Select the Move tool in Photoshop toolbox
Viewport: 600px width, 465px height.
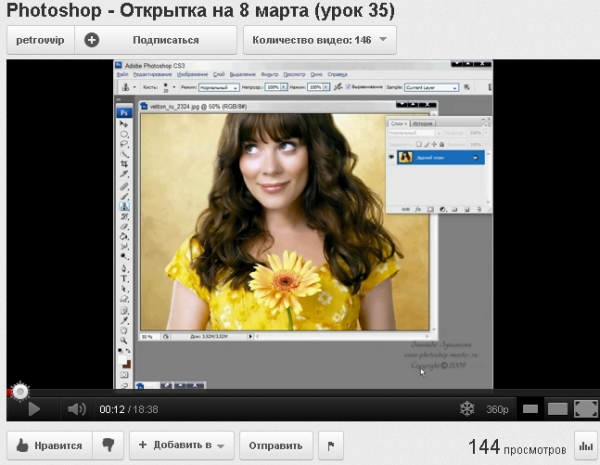tap(124, 124)
